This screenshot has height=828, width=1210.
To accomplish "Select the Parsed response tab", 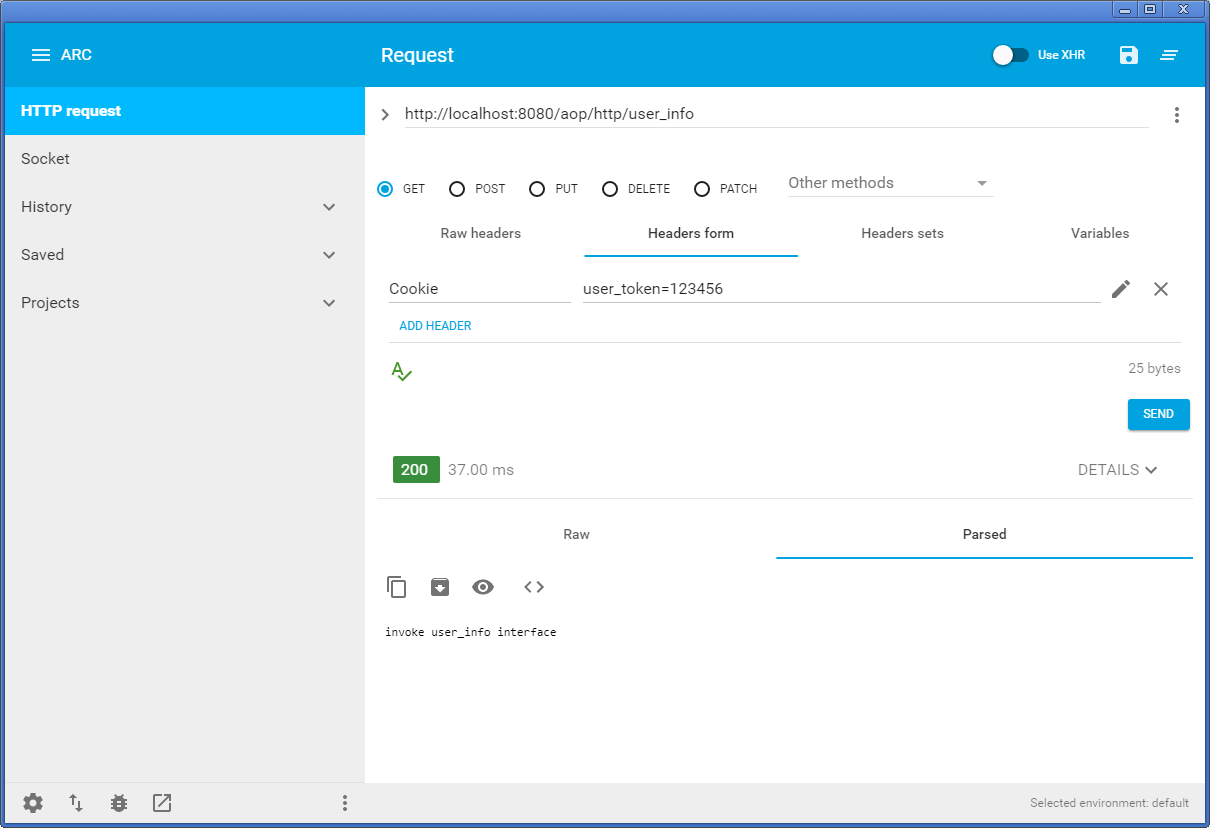I will 985,535.
